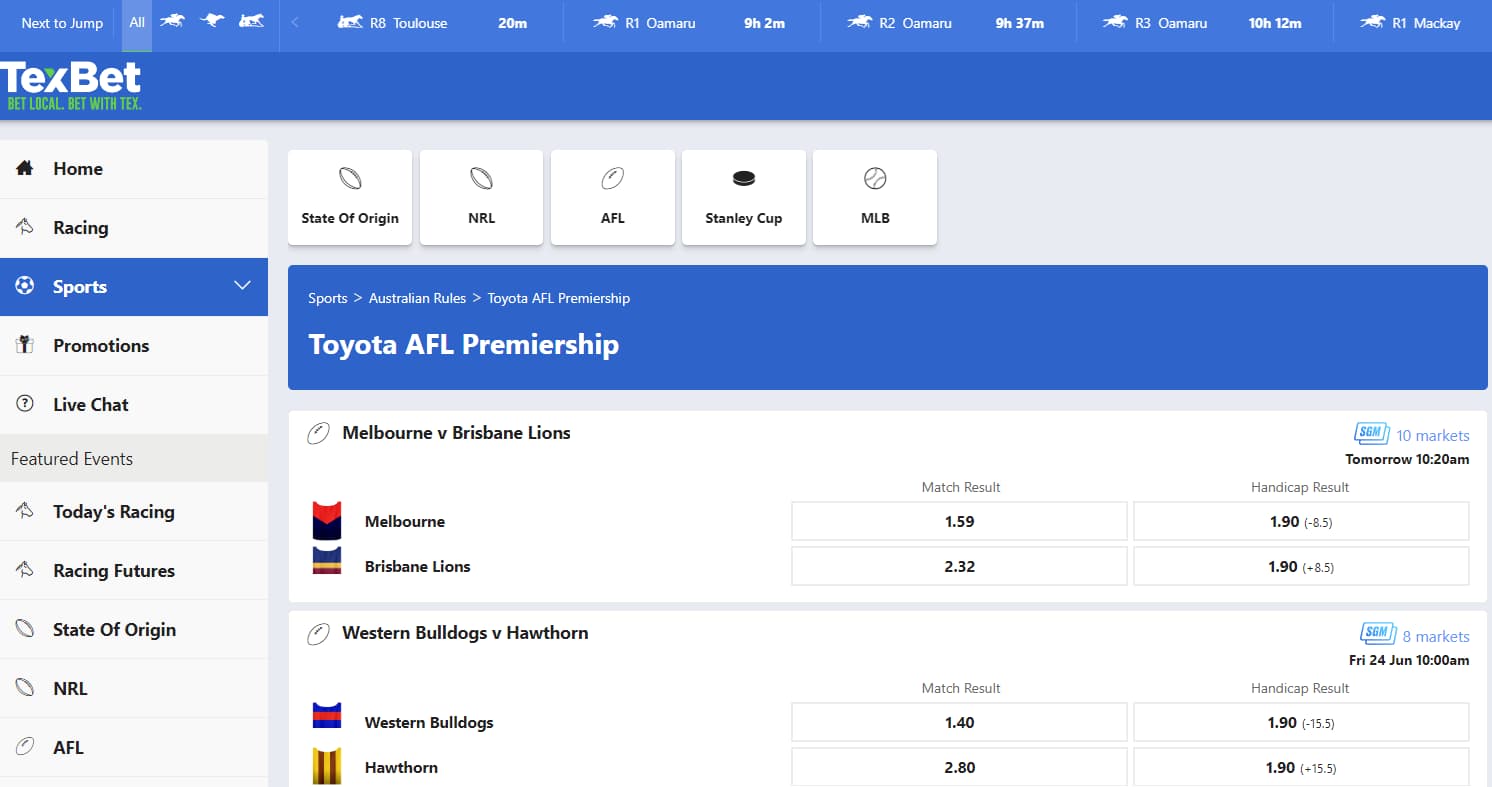The width and height of the screenshot is (1492, 787).
Task: Open Melbourne v Brisbane Lions match
Action: coord(456,433)
